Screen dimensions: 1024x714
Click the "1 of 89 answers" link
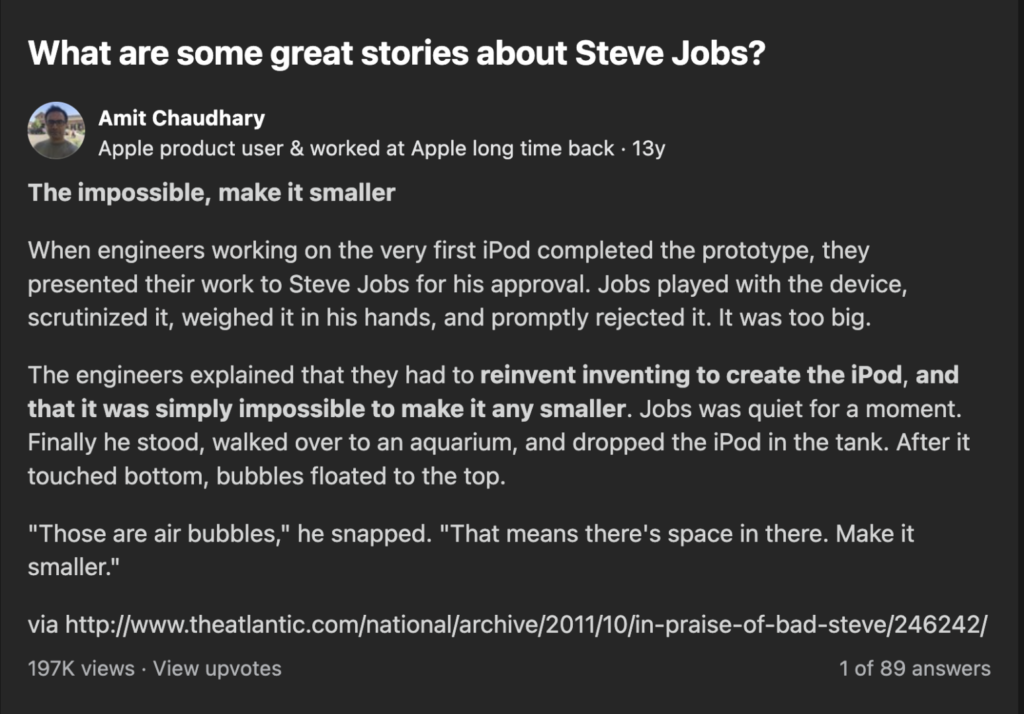915,668
